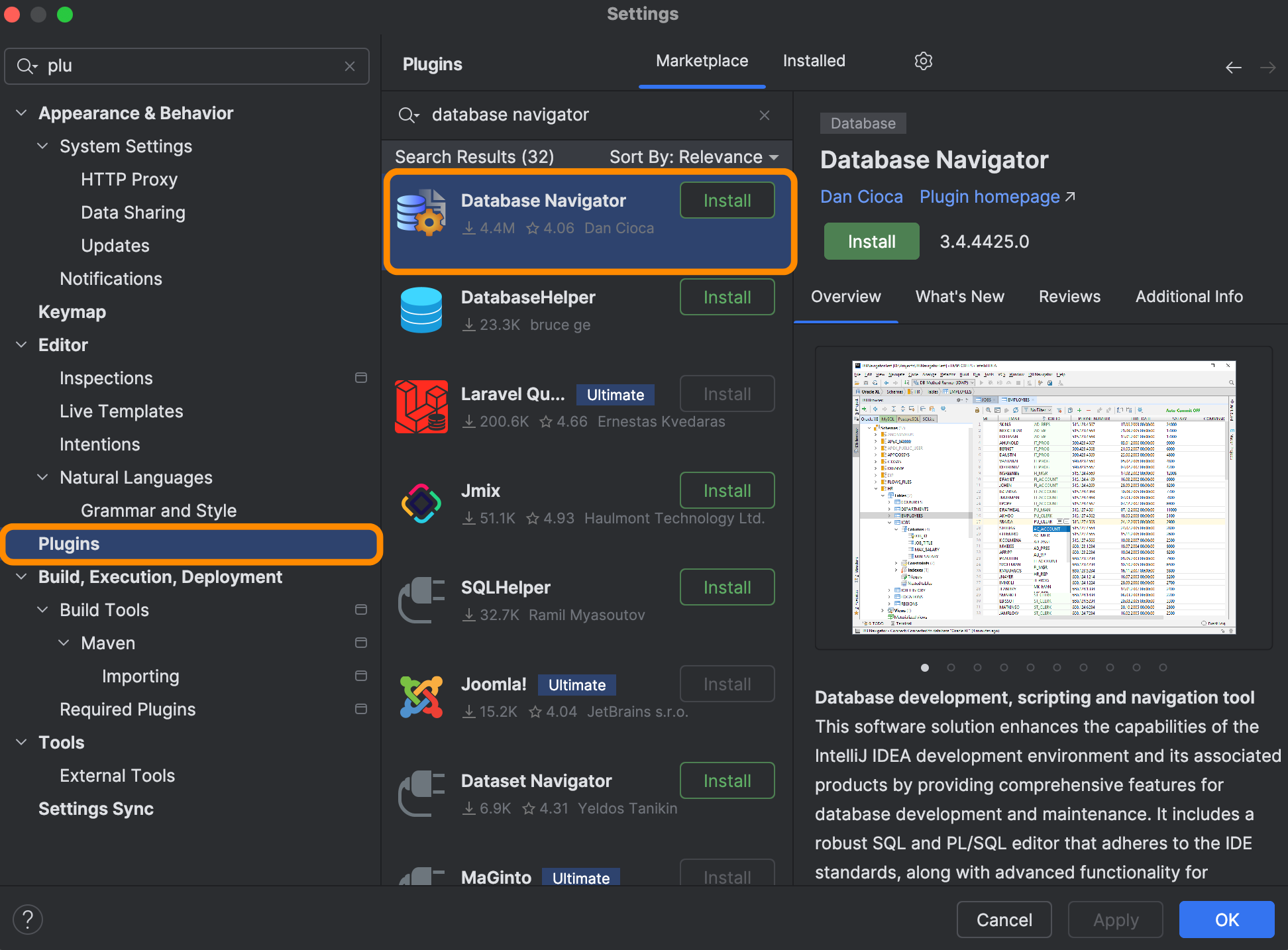
Task: Select Data Sharing settings
Action: coord(133,213)
